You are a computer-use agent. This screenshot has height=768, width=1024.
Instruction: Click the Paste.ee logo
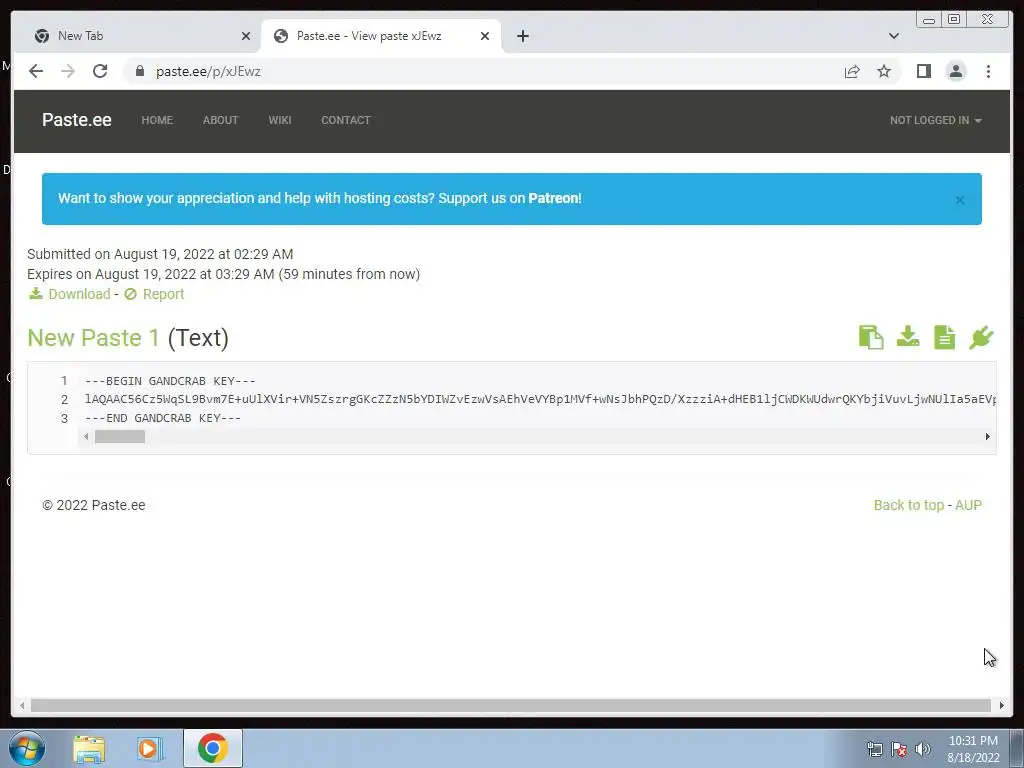[76, 120]
